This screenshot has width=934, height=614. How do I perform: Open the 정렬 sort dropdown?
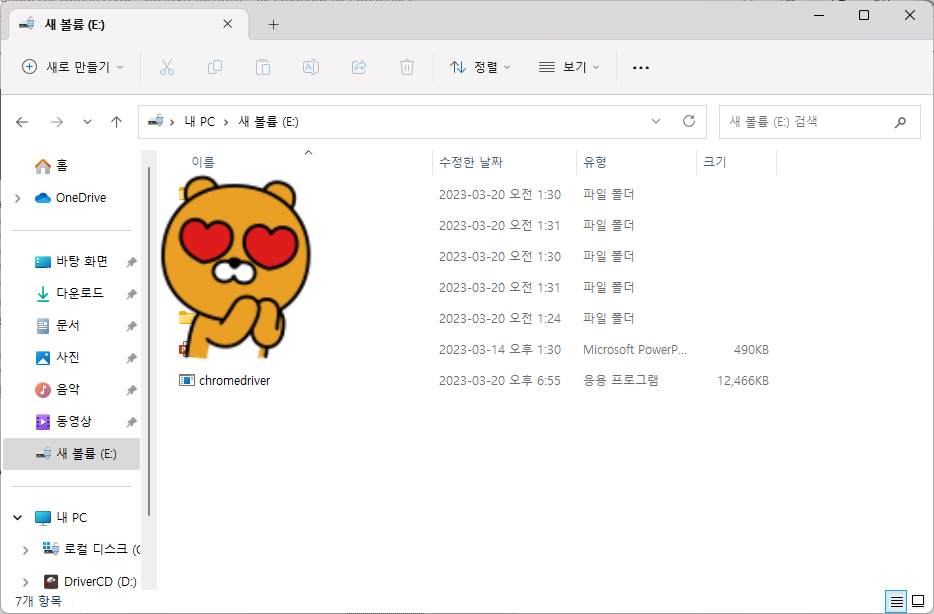pyautogui.click(x=480, y=67)
